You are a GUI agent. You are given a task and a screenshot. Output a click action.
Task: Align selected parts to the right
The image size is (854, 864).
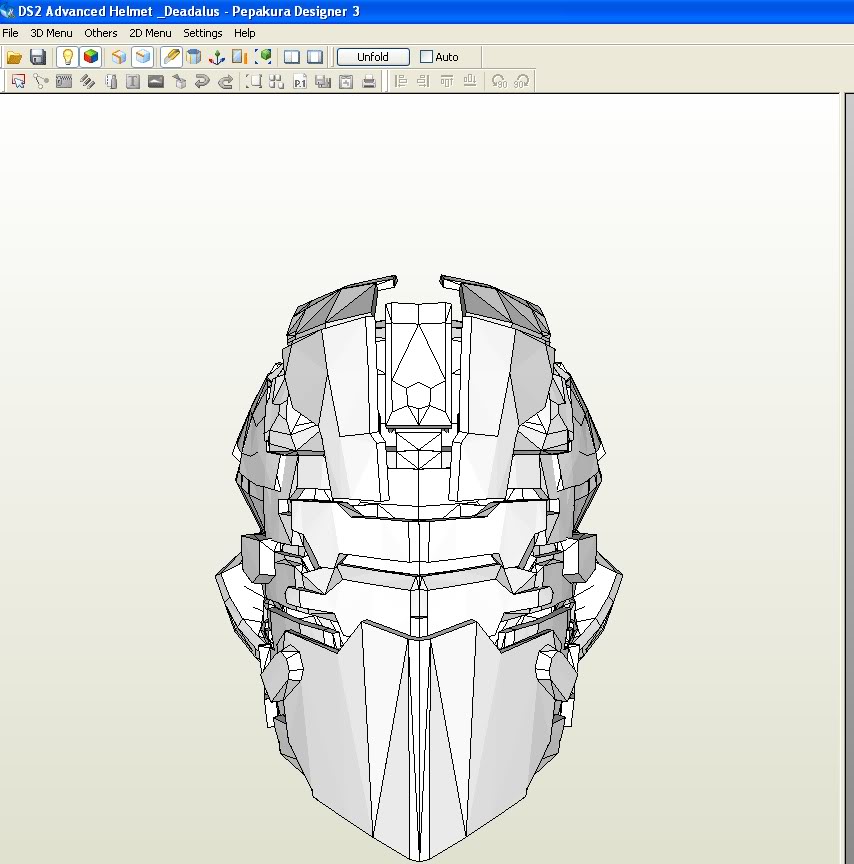(x=423, y=82)
